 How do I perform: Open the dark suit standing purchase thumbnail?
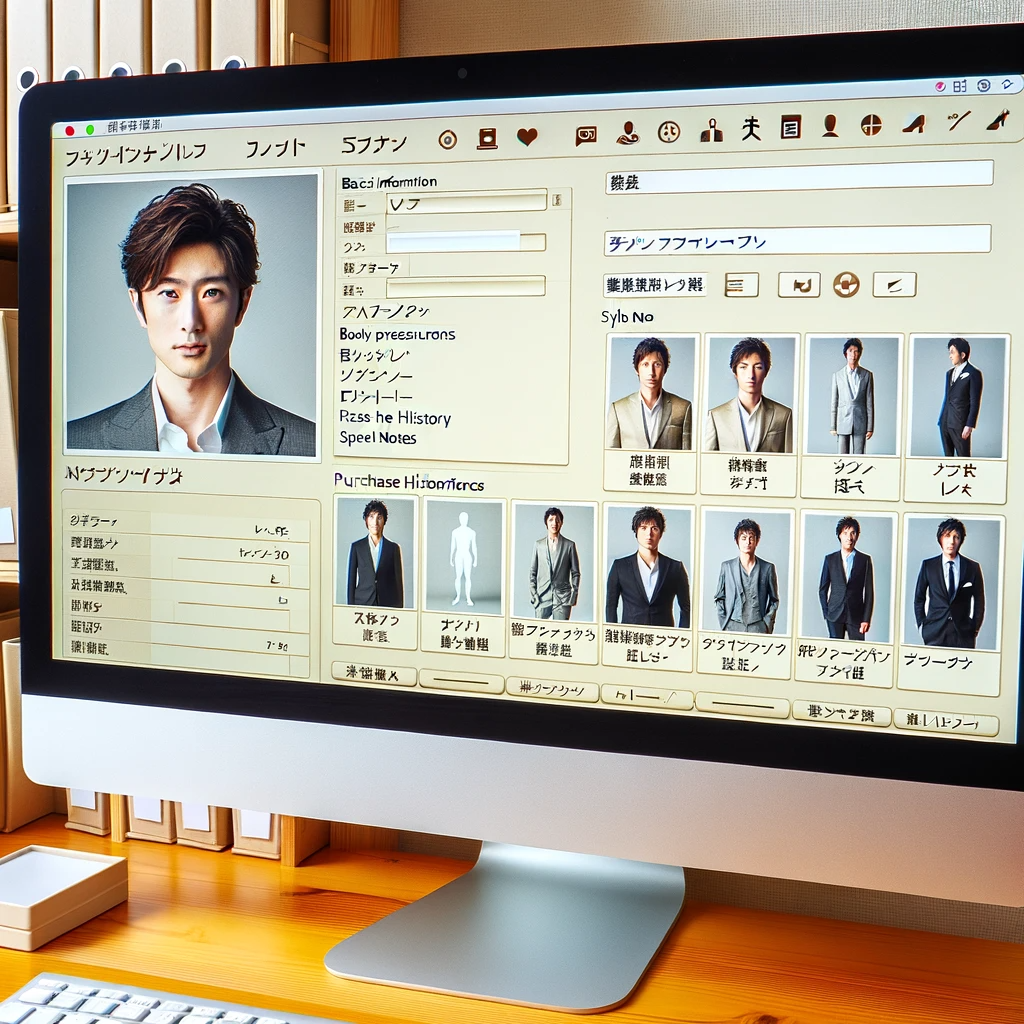click(x=847, y=577)
